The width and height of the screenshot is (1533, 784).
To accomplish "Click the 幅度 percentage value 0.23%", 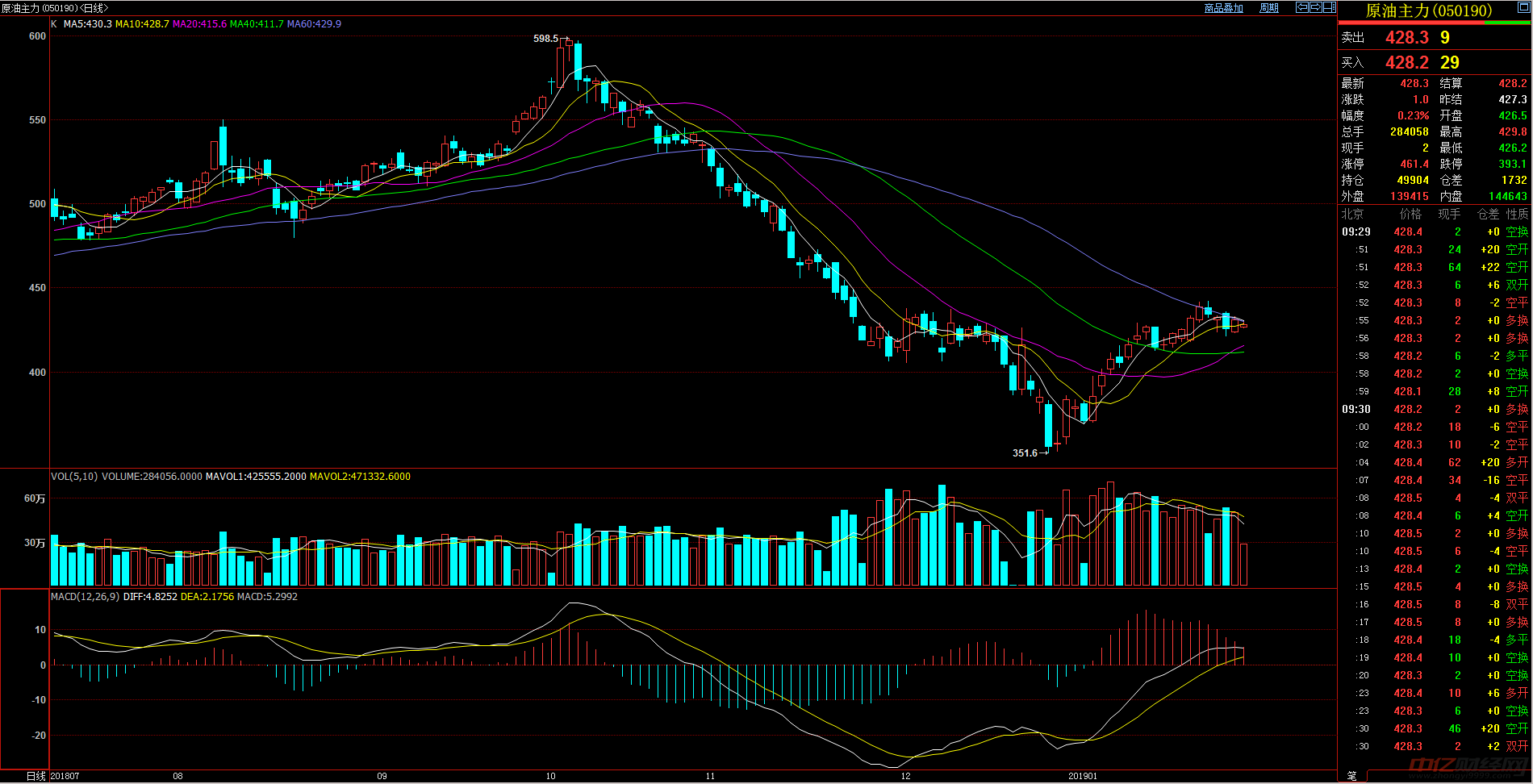I will [1413, 115].
